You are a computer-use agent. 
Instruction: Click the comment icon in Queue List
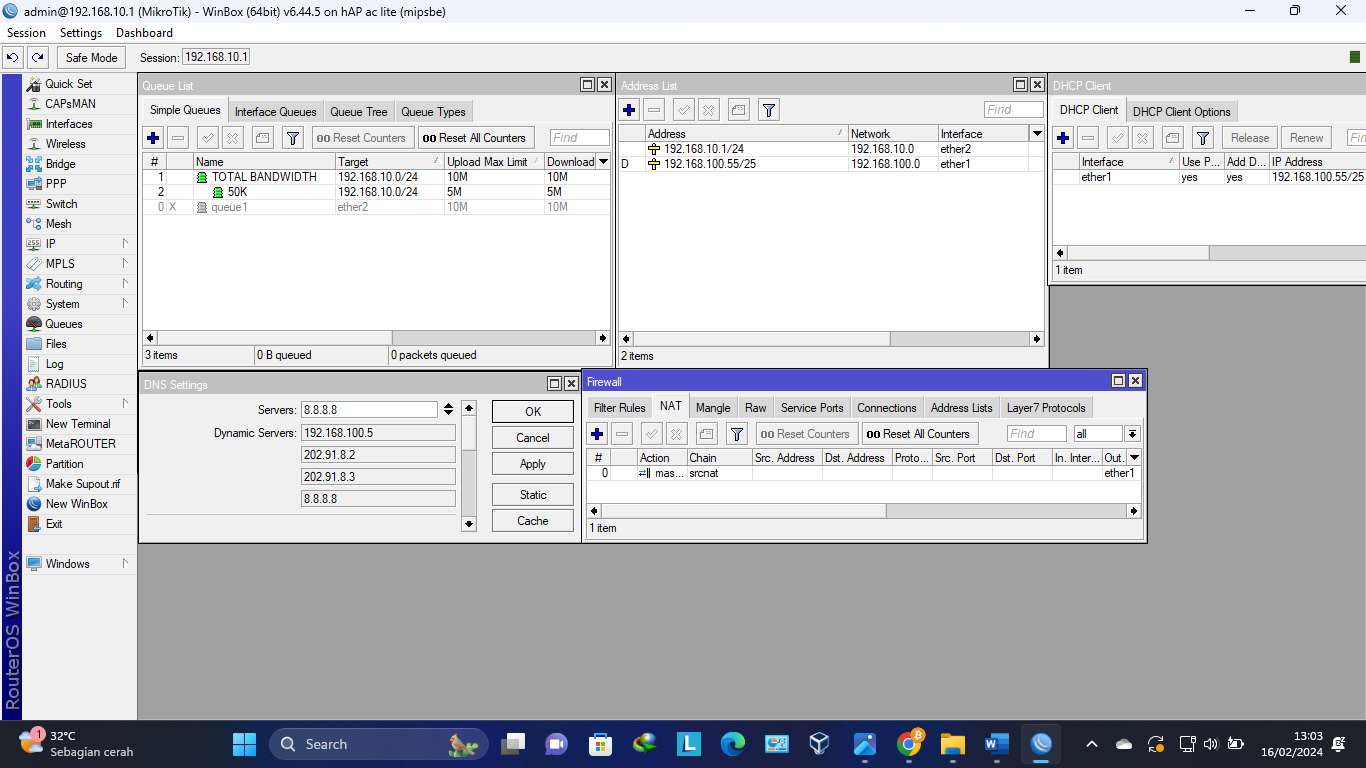[262, 138]
